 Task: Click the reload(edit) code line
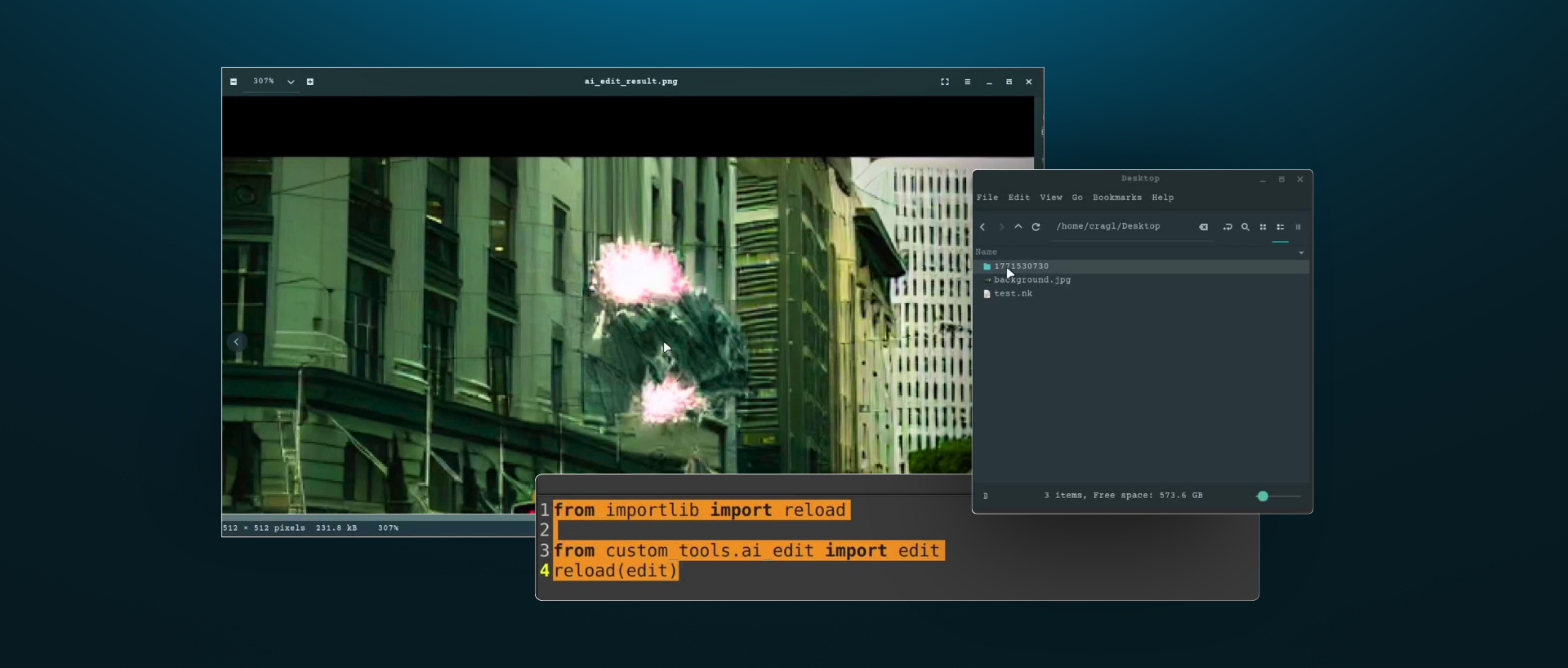(616, 571)
